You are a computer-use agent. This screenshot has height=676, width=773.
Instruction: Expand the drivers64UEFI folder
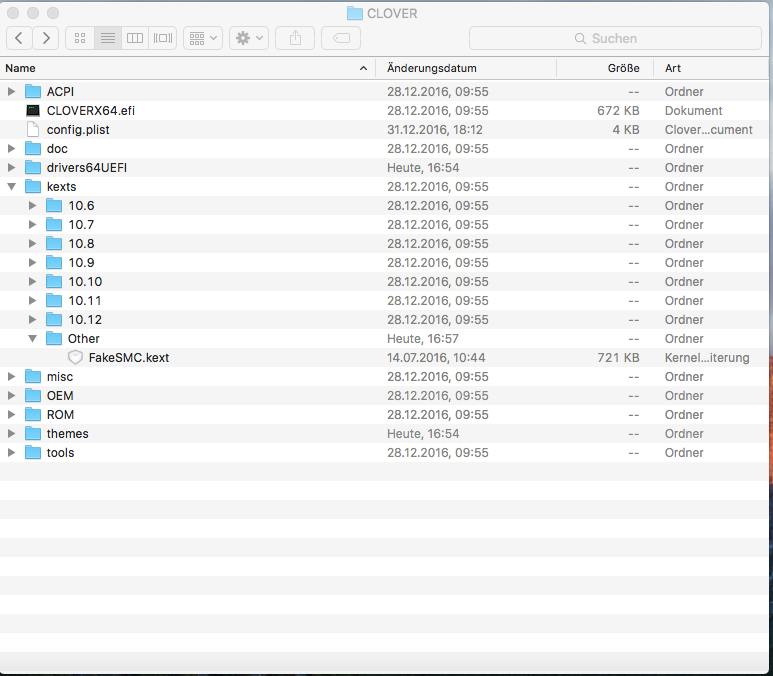point(11,167)
